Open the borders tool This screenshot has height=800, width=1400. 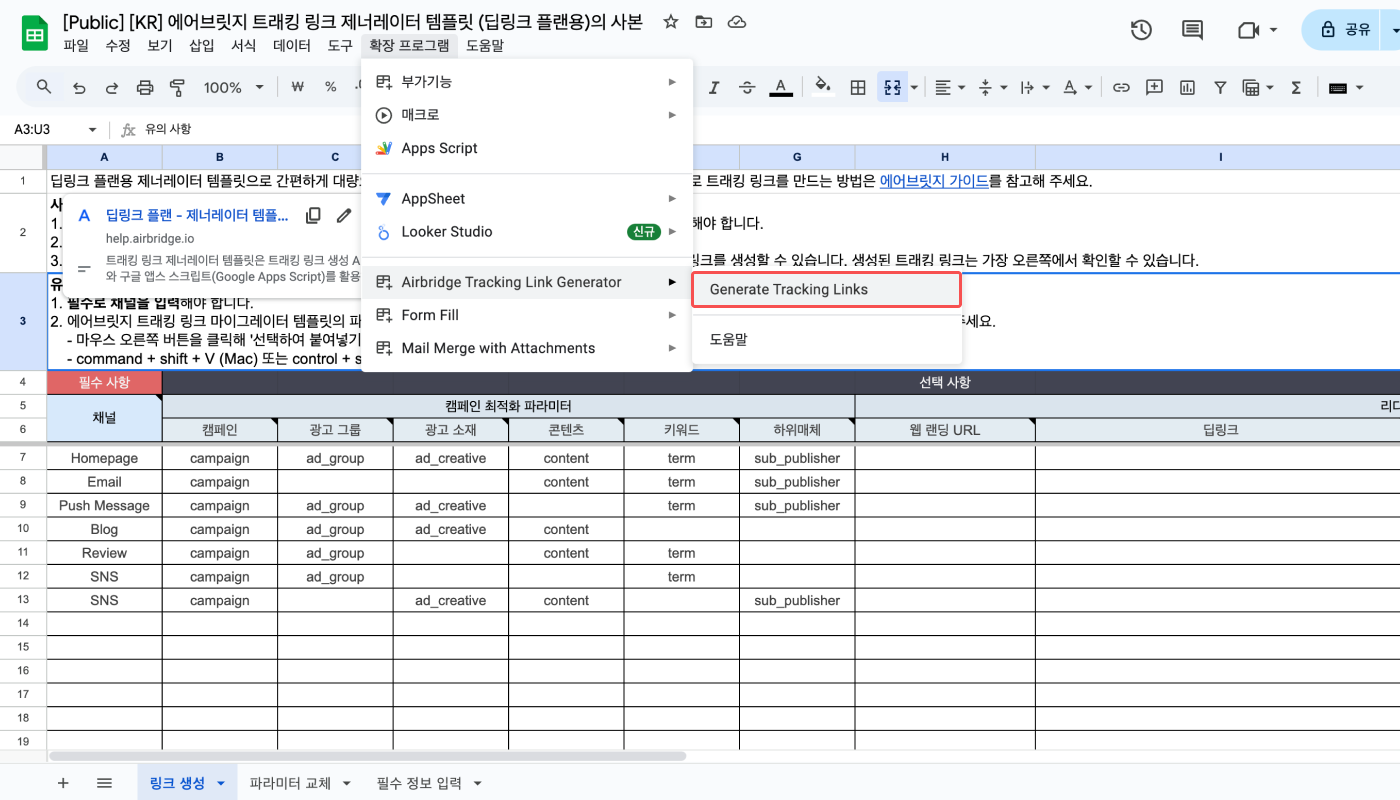tap(857, 88)
